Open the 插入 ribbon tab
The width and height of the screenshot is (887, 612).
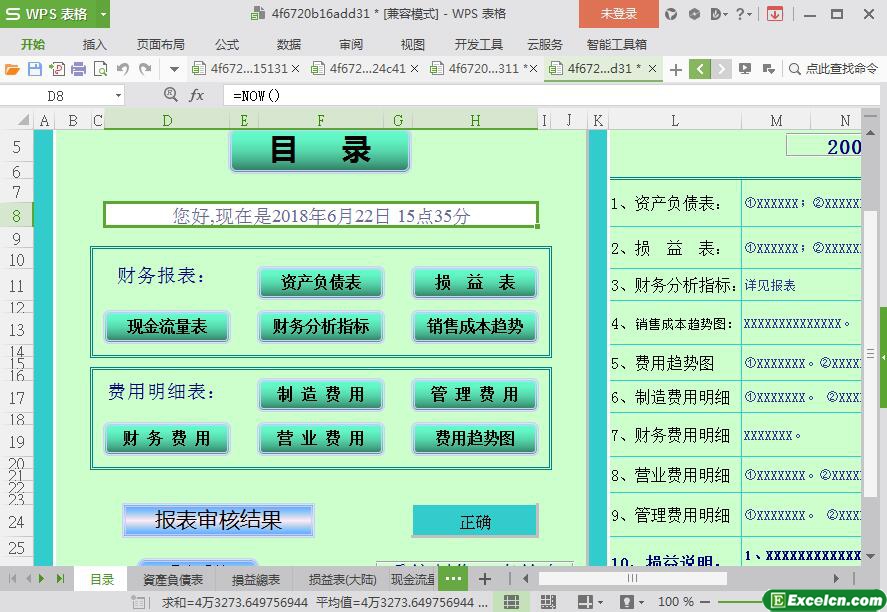94,44
